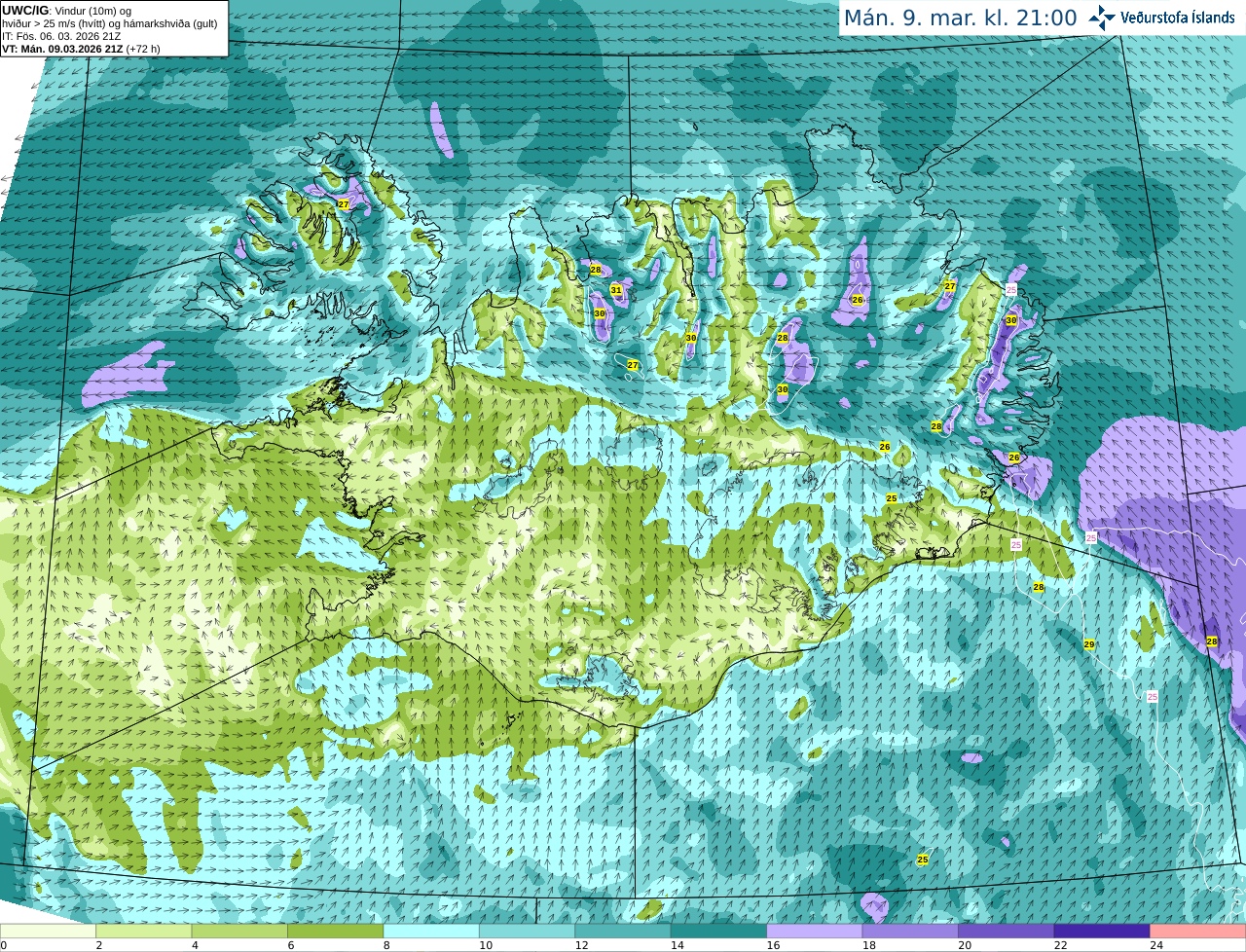This screenshot has height=952, width=1246.
Task: Click the legend scale label "20"
Action: point(965,945)
